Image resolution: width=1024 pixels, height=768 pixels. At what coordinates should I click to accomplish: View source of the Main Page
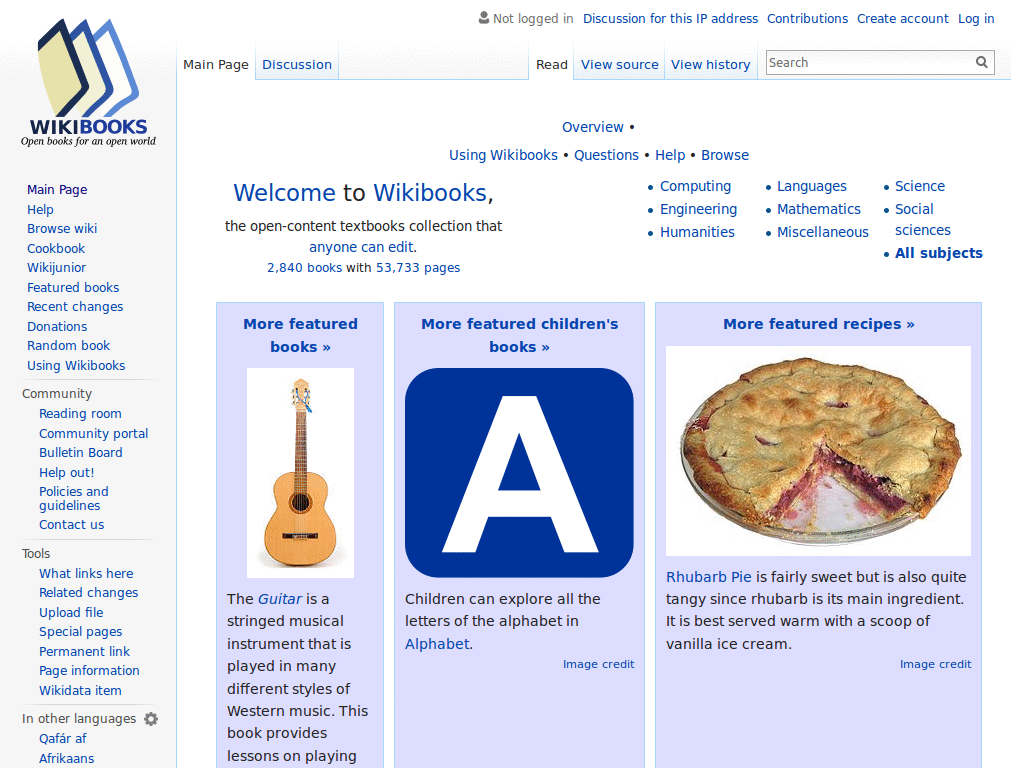[619, 64]
